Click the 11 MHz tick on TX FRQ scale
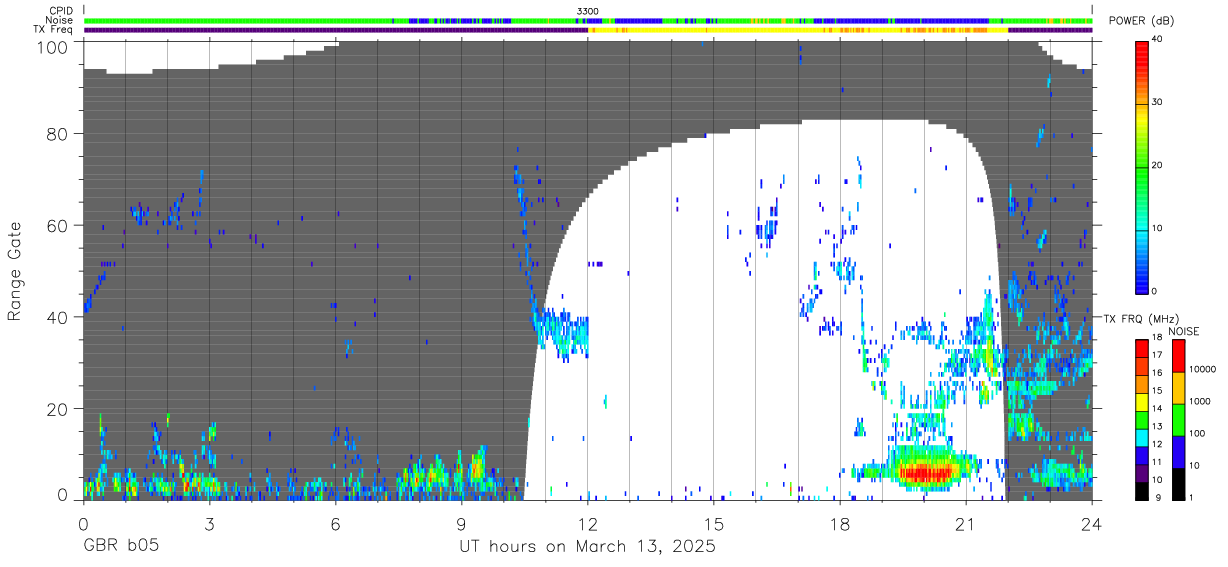 coord(1157,461)
